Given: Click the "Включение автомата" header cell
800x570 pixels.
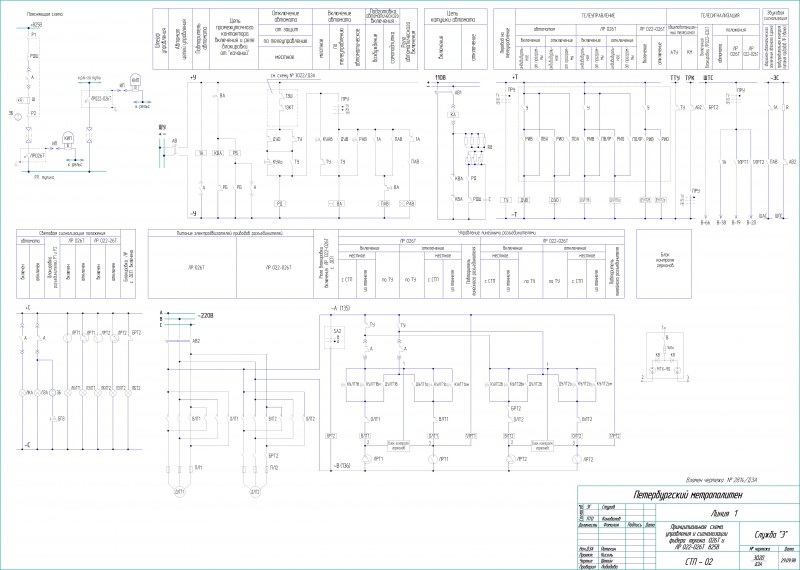Looking at the screenshot, I should pyautogui.click(x=339, y=16).
